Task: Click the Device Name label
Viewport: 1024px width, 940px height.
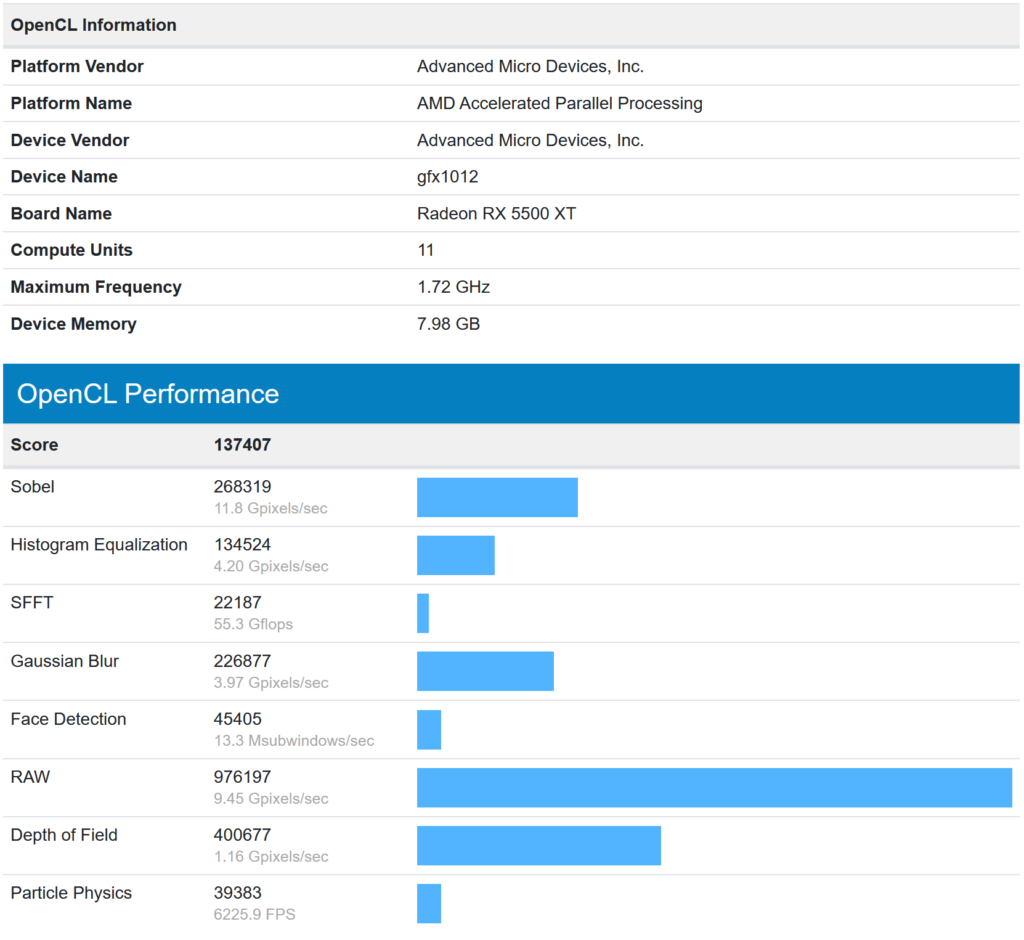Action: coord(64,177)
